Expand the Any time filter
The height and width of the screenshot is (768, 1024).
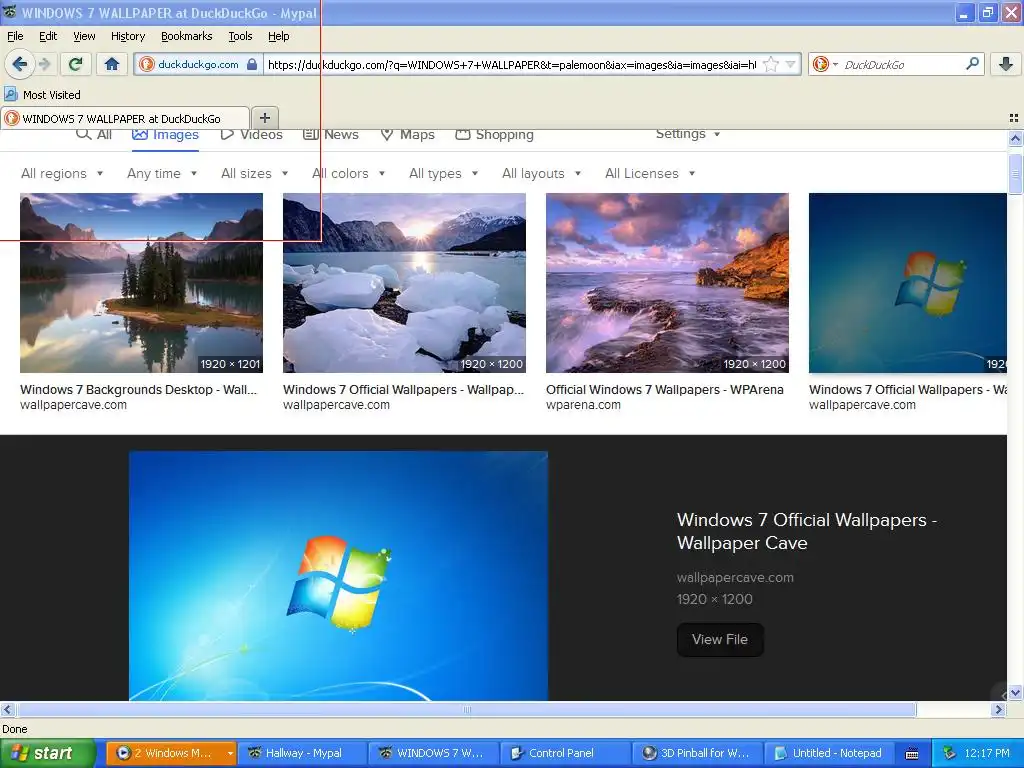tap(162, 173)
